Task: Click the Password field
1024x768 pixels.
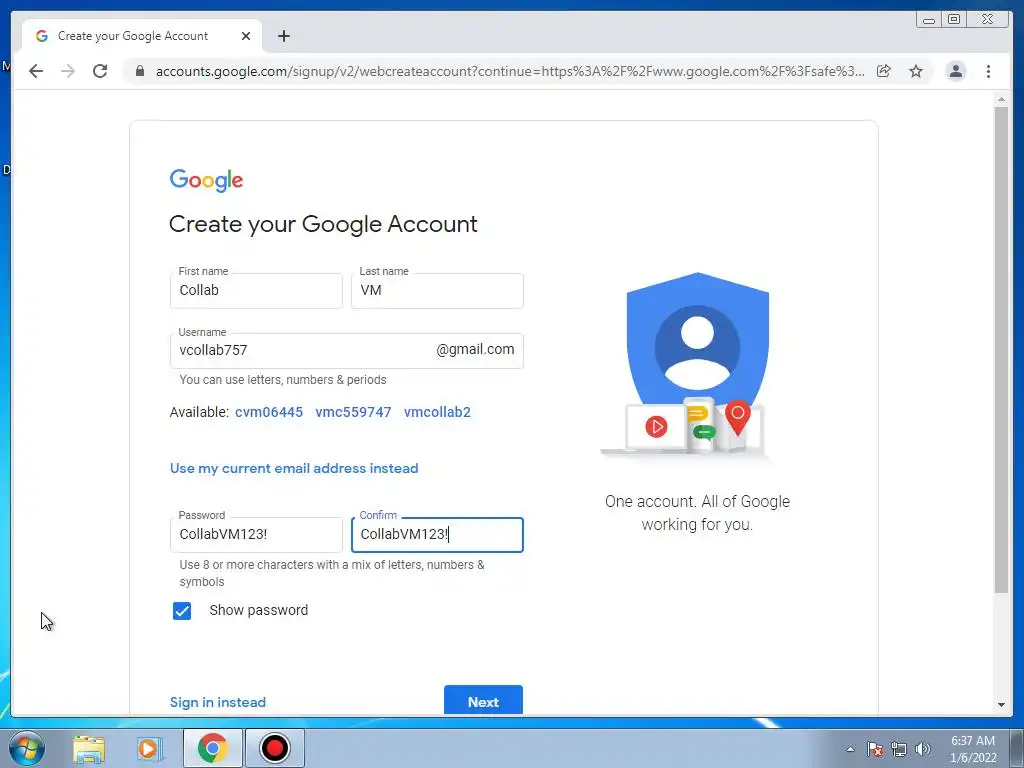Action: tap(256, 535)
